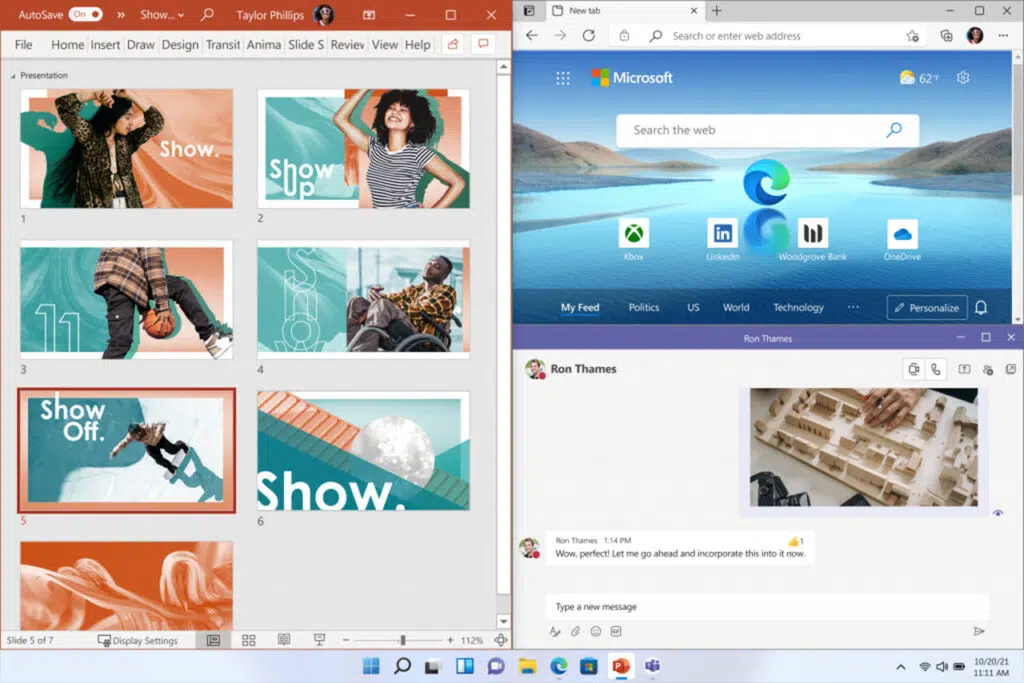Start a video call with Ron Thames
This screenshot has height=683, width=1024.
click(913, 368)
